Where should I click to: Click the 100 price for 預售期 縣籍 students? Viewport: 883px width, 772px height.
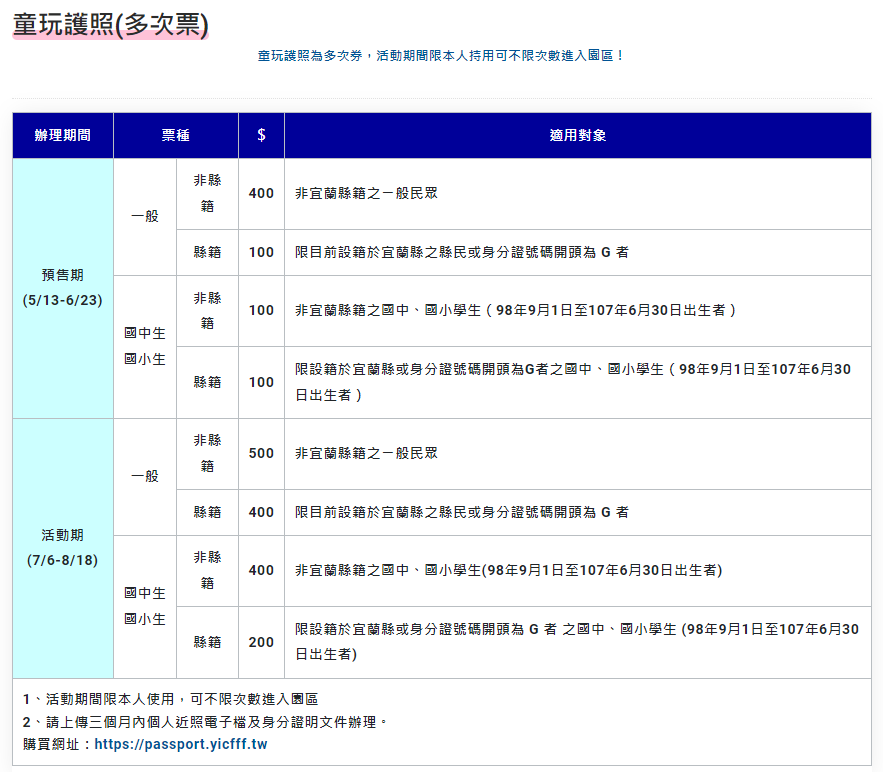(x=261, y=382)
